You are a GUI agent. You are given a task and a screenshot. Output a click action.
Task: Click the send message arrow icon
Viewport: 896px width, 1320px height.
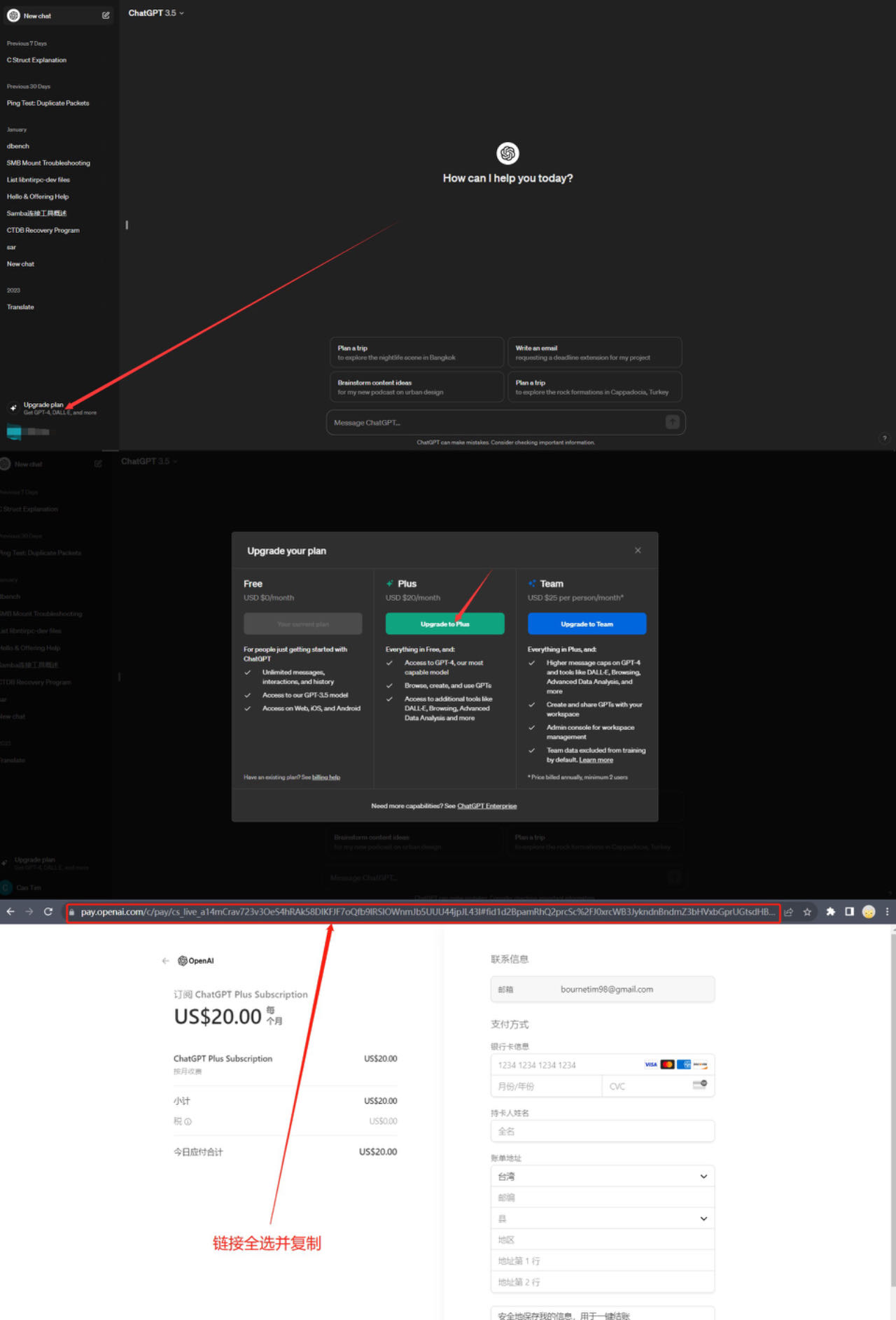pos(672,422)
